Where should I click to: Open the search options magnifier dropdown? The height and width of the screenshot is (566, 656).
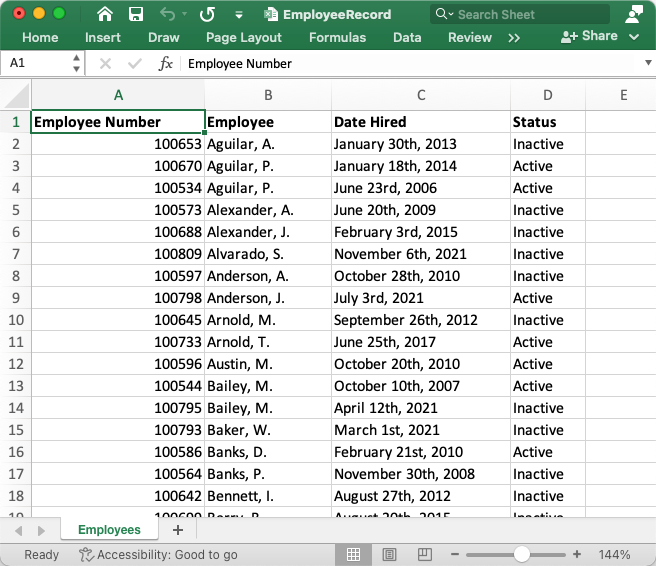coord(444,14)
